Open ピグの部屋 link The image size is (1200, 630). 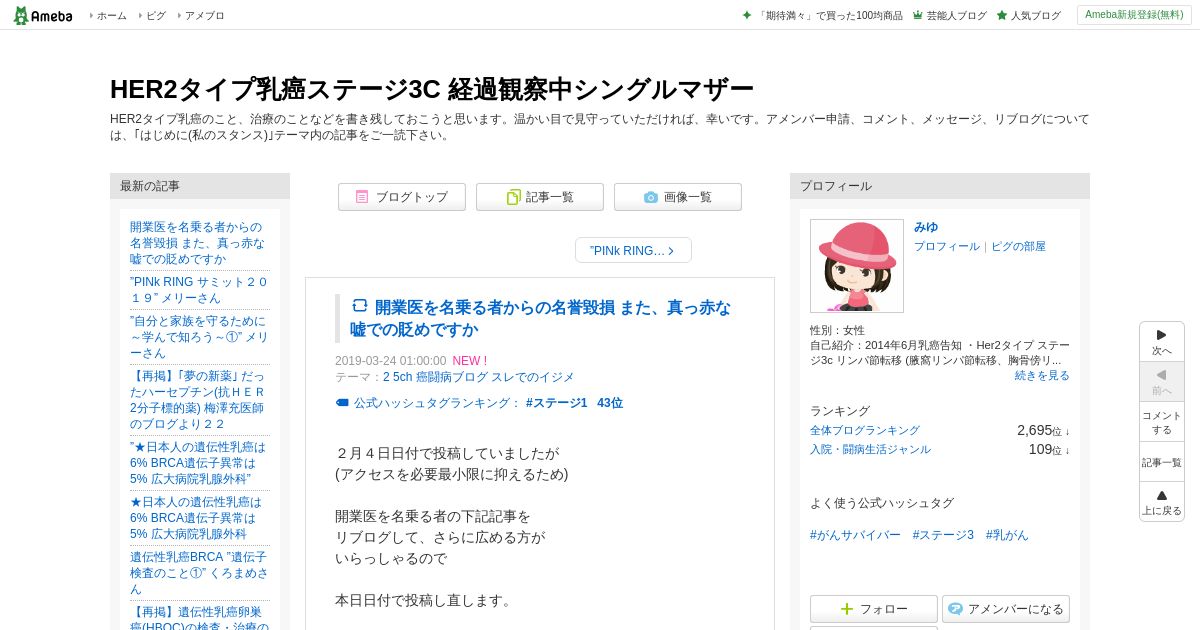tap(1018, 246)
